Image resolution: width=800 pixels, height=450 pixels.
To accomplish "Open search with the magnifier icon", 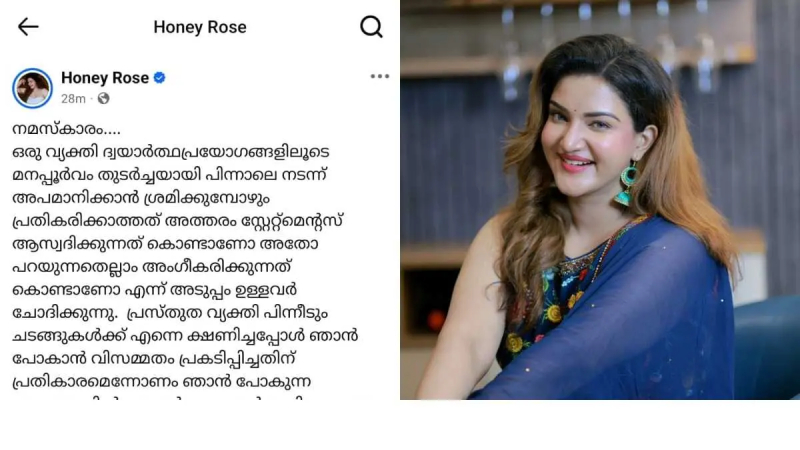I will [371, 27].
